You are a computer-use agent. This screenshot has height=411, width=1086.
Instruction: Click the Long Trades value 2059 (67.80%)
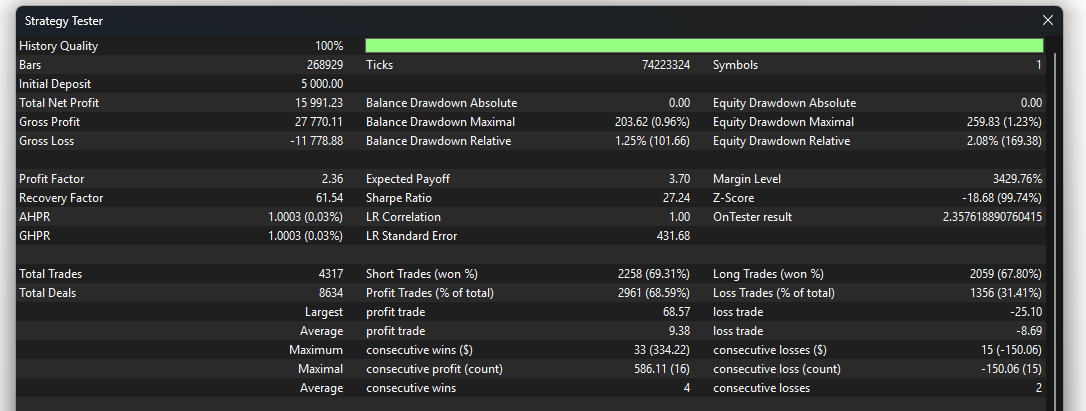[x=1006, y=274]
